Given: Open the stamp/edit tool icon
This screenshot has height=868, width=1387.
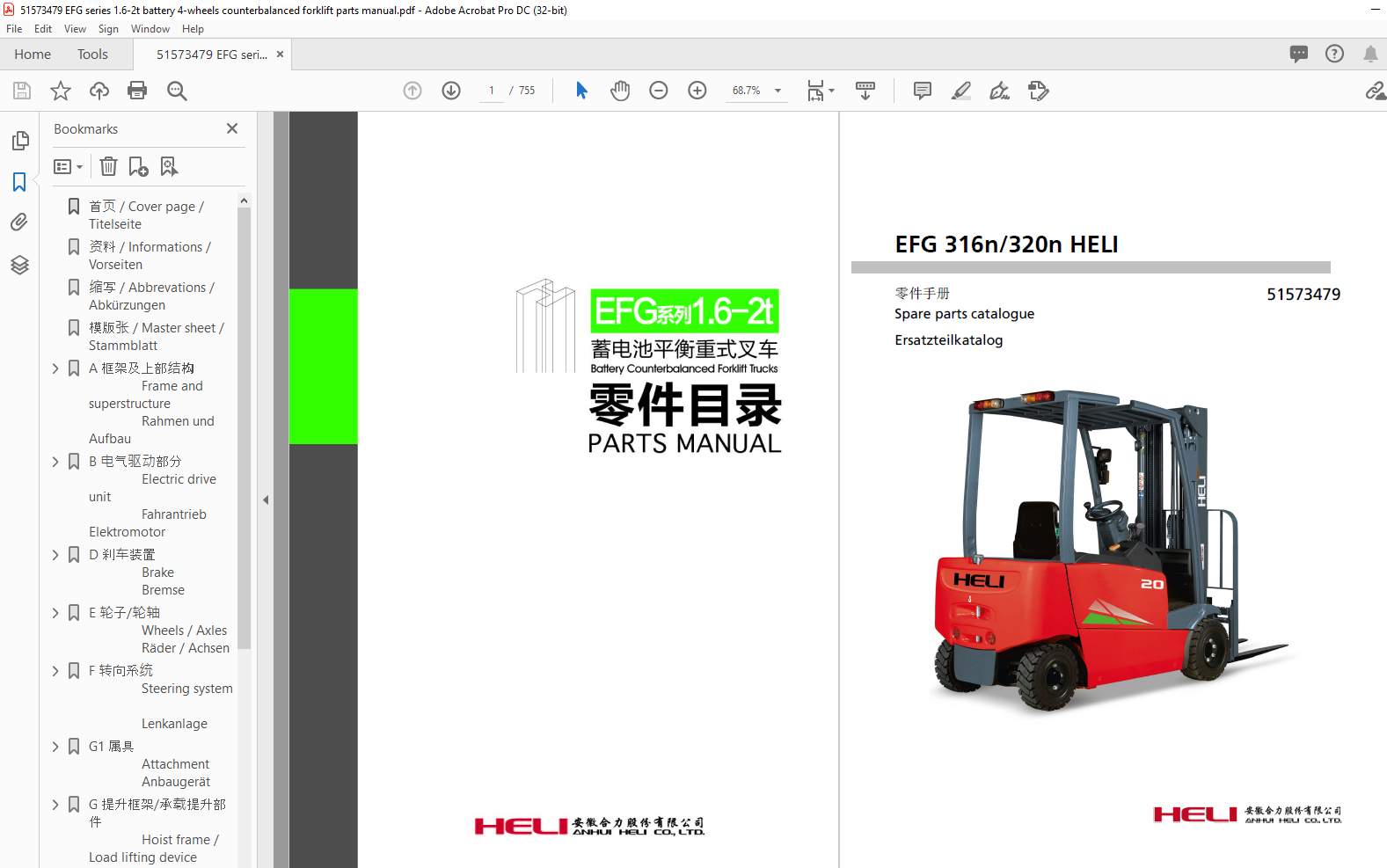Looking at the screenshot, I should pyautogui.click(x=1039, y=91).
